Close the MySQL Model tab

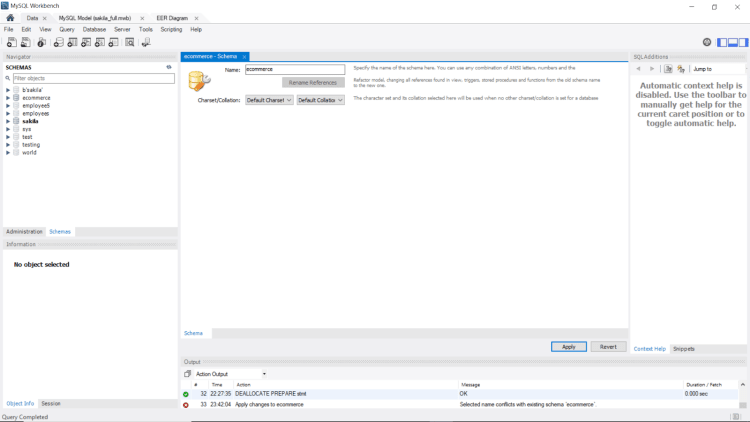[x=142, y=18]
